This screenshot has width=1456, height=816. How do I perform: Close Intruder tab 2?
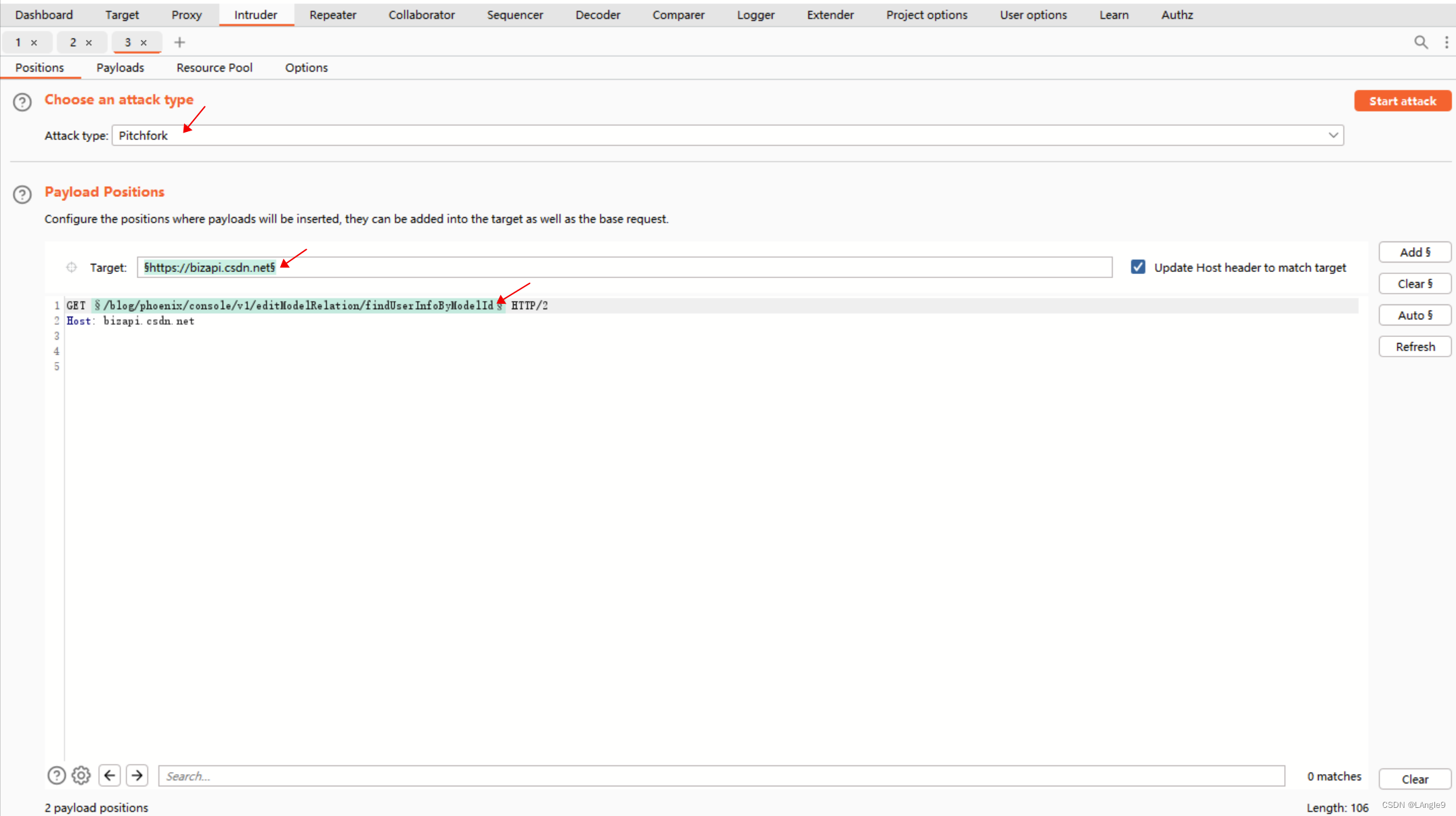(89, 43)
